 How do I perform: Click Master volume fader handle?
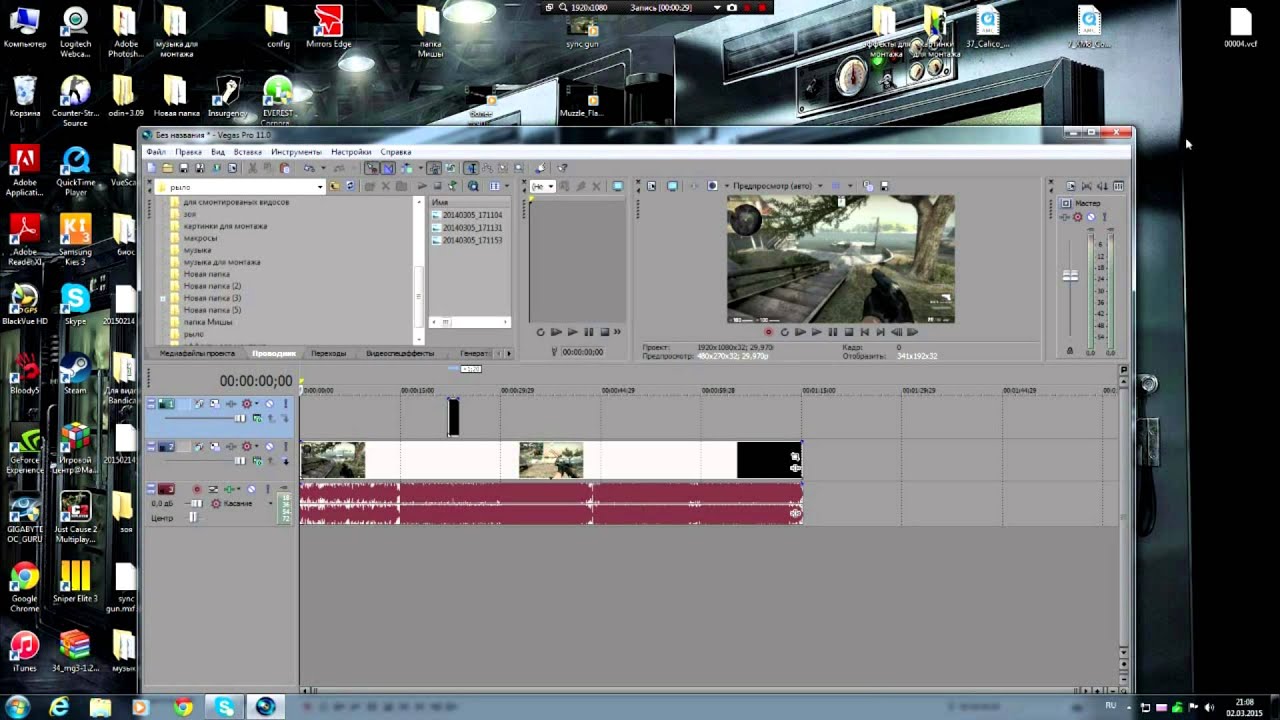pyautogui.click(x=1070, y=276)
